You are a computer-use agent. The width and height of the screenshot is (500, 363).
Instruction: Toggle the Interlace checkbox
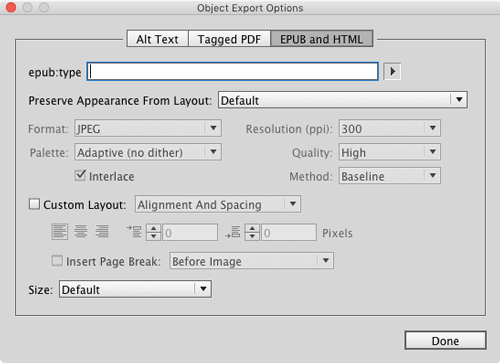point(80,176)
